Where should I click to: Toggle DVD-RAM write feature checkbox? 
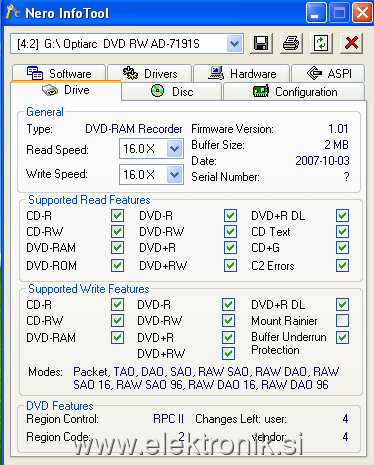(x=117, y=337)
